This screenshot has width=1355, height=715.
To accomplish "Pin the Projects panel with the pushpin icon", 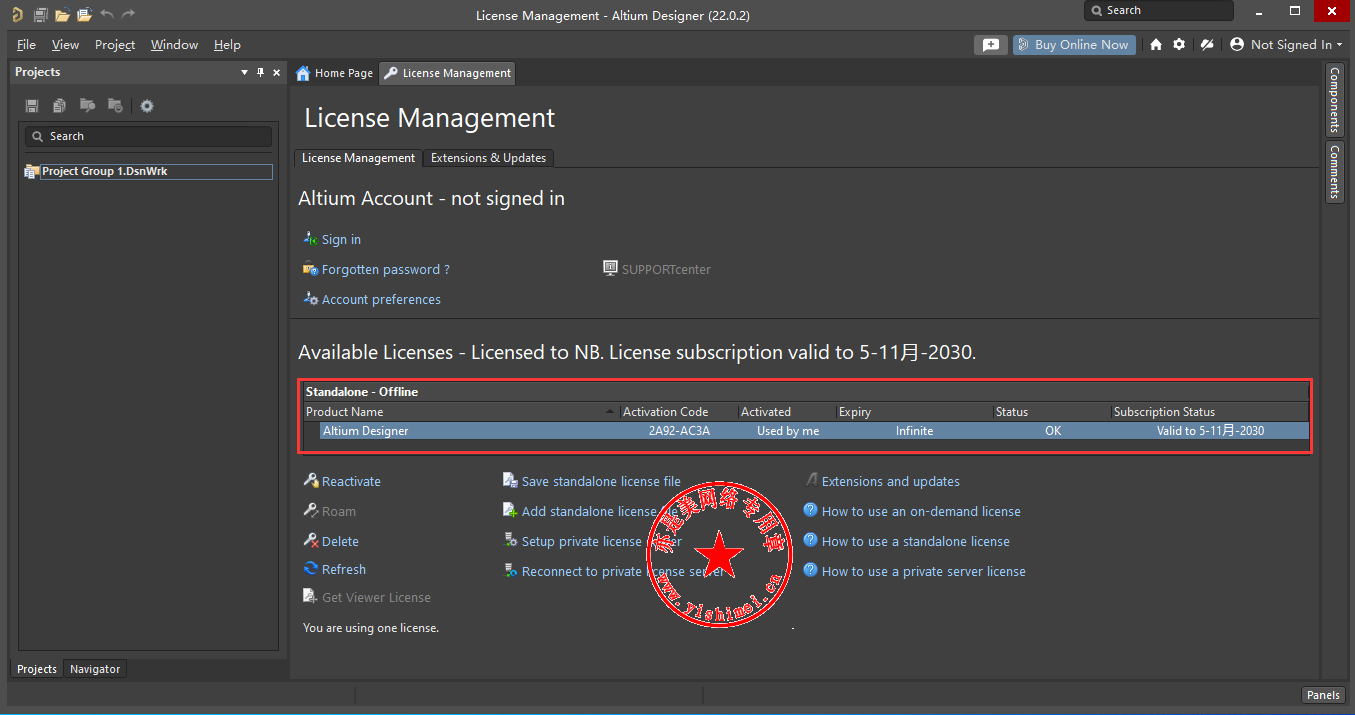I will pos(261,72).
